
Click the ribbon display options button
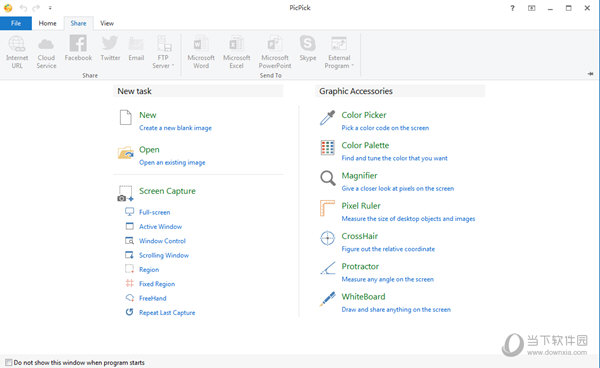tap(532, 8)
